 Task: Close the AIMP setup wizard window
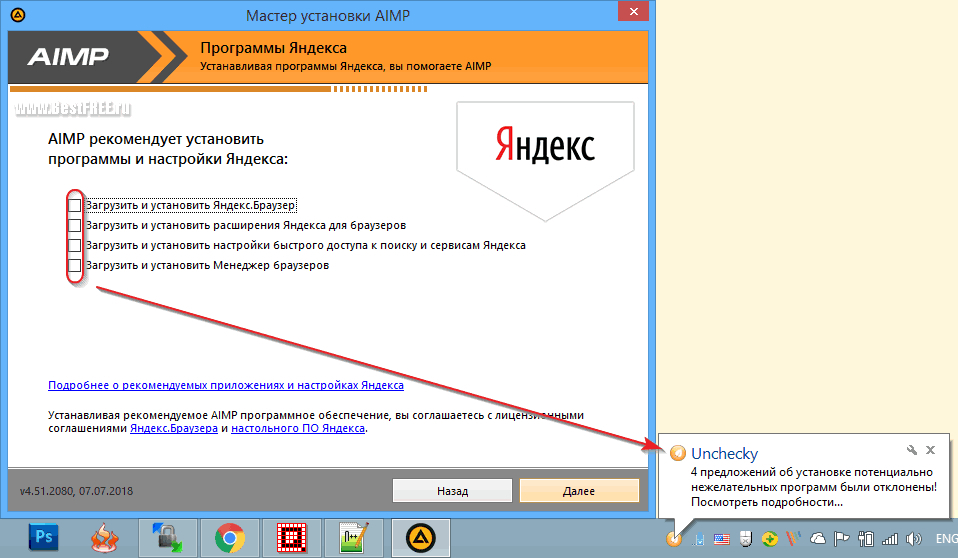[634, 11]
